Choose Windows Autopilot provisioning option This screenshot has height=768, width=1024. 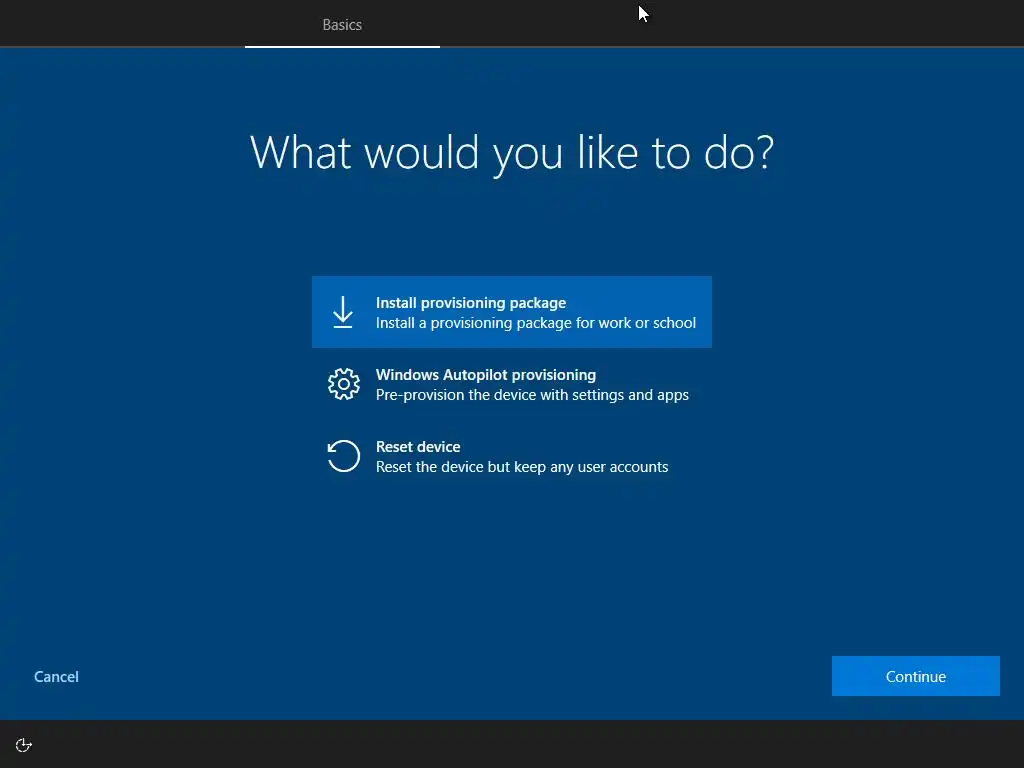[x=511, y=384]
